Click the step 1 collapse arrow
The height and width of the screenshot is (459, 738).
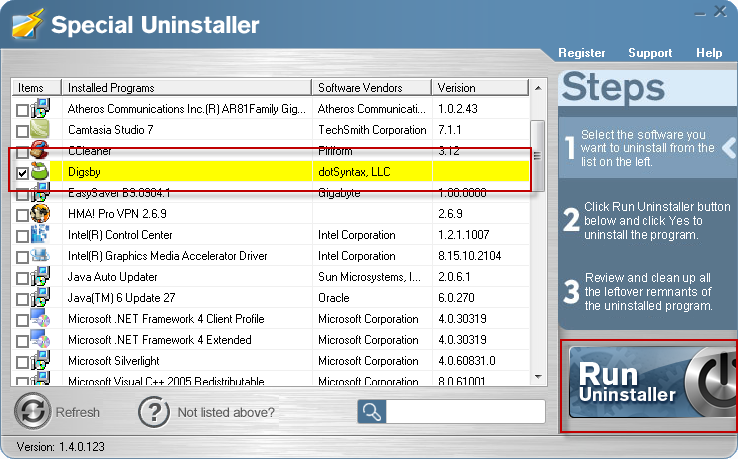[x=729, y=148]
